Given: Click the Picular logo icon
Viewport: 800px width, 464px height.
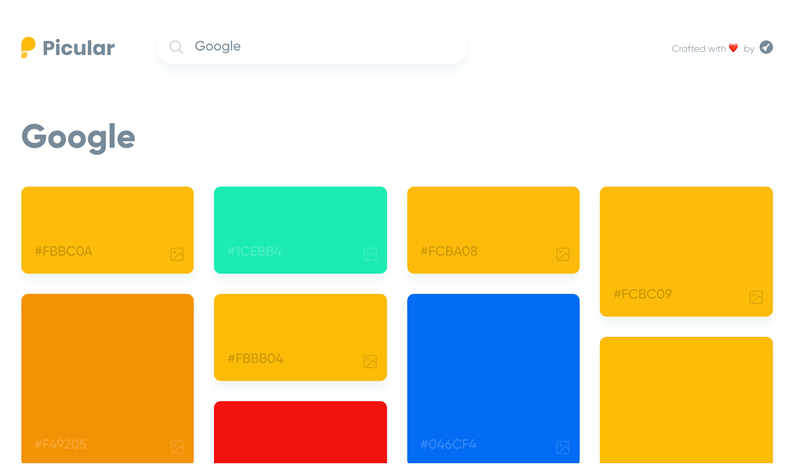Looking at the screenshot, I should point(28,47).
